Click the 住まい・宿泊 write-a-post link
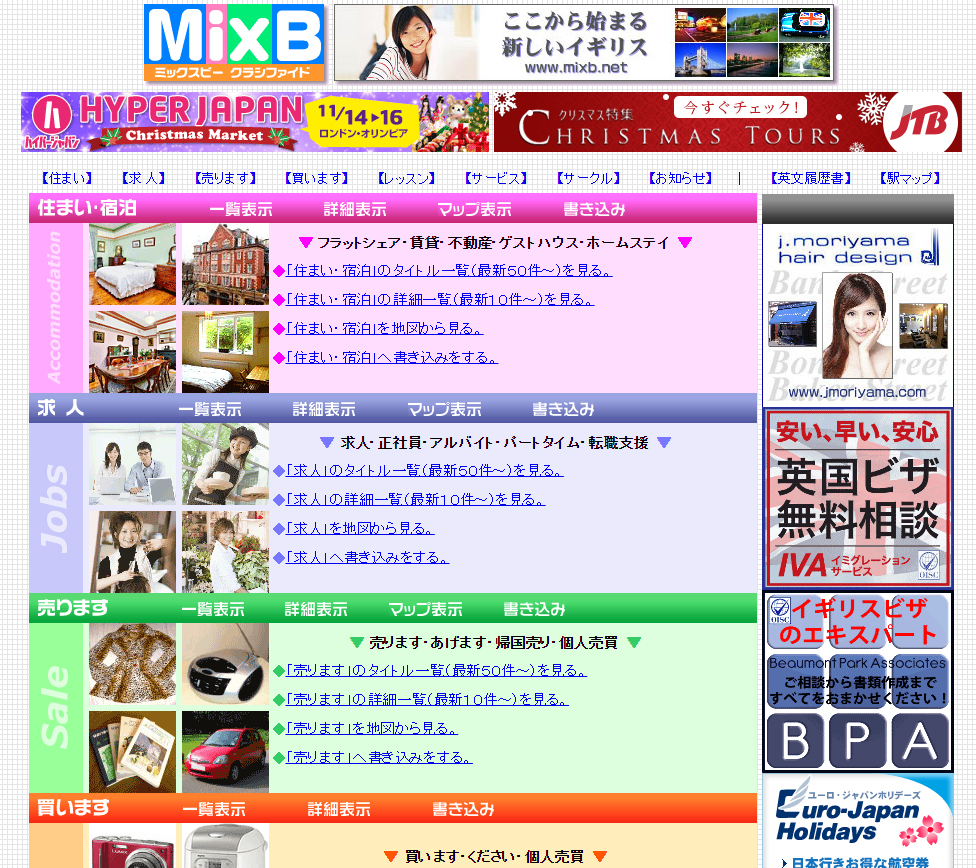The width and height of the screenshot is (976, 868). pyautogui.click(x=392, y=357)
